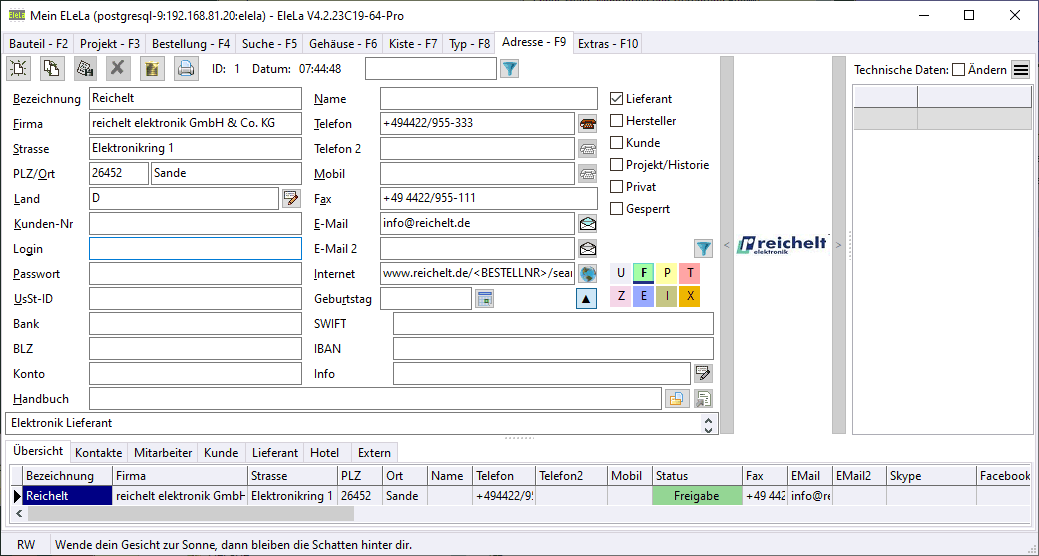
Task: Open the Technische Daten hamburger menu
Action: 1020,70
